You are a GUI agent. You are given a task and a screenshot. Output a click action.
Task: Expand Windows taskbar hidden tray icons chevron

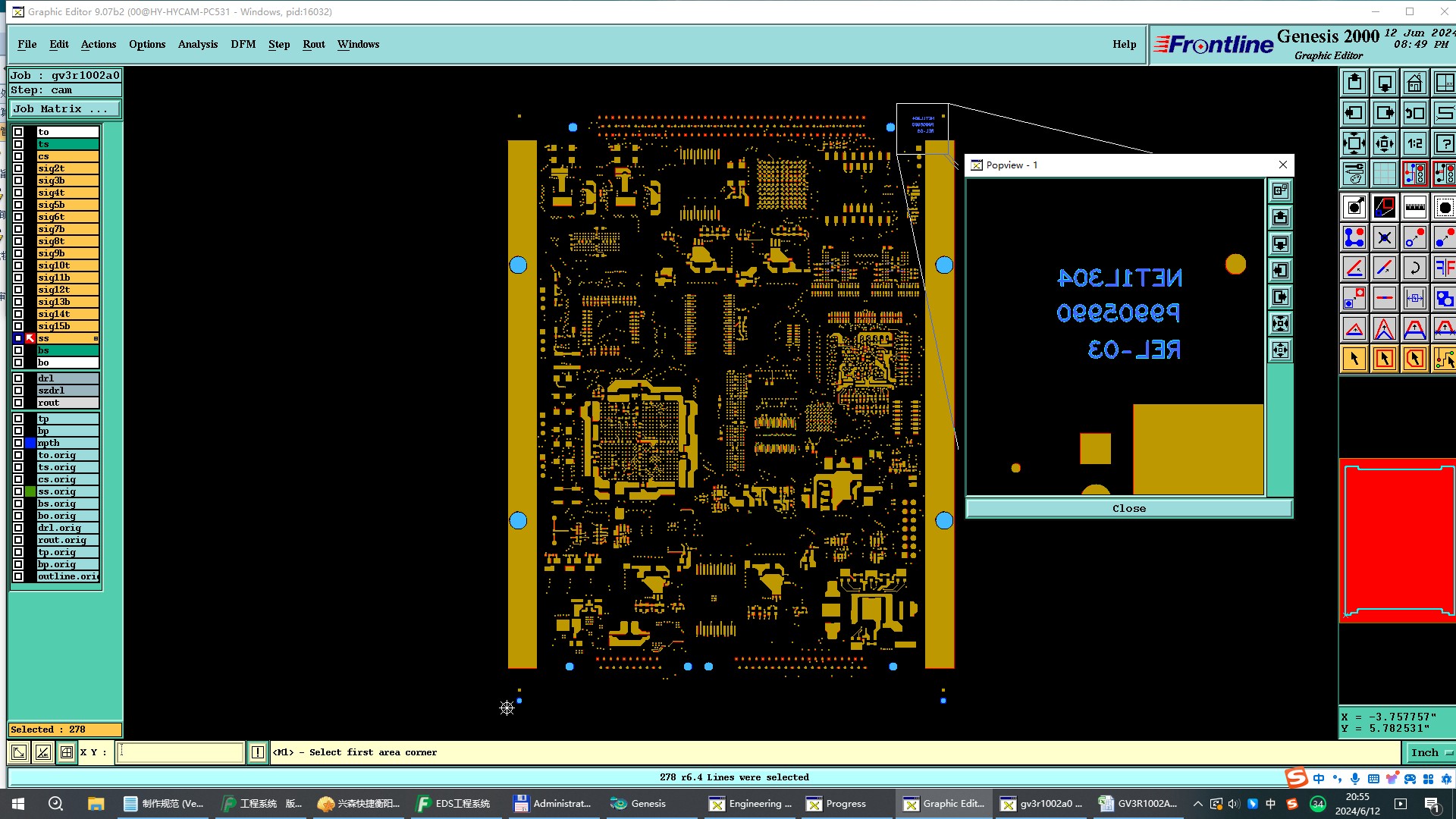[1197, 804]
